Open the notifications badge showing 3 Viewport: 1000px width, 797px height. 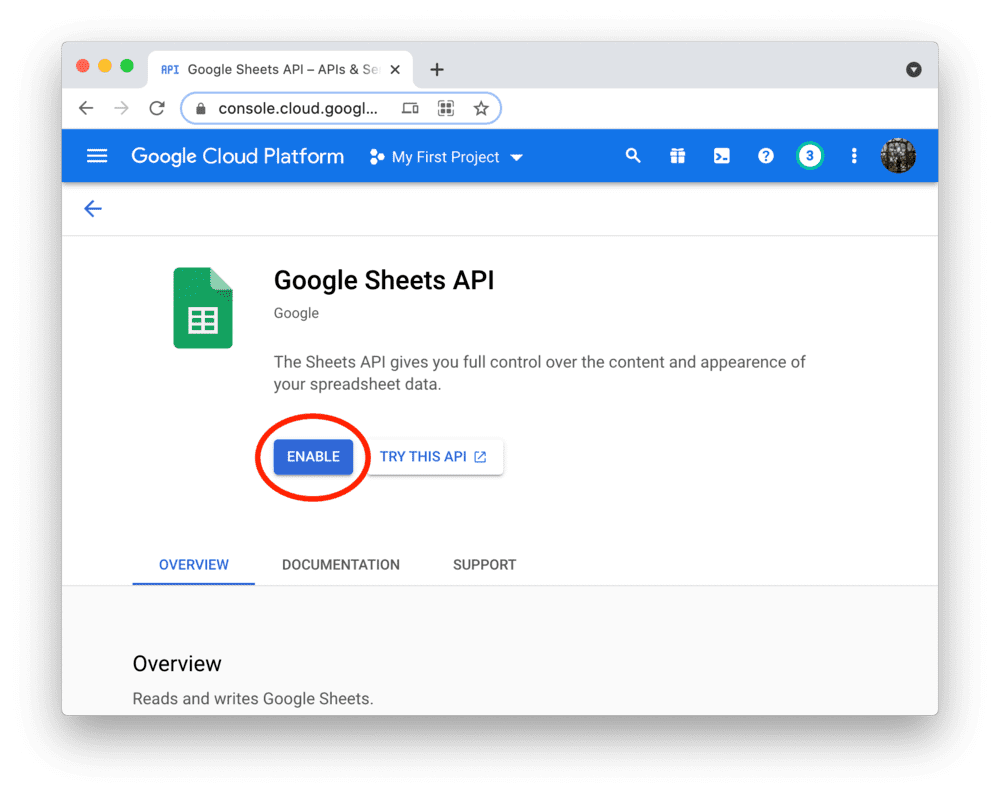pos(809,156)
